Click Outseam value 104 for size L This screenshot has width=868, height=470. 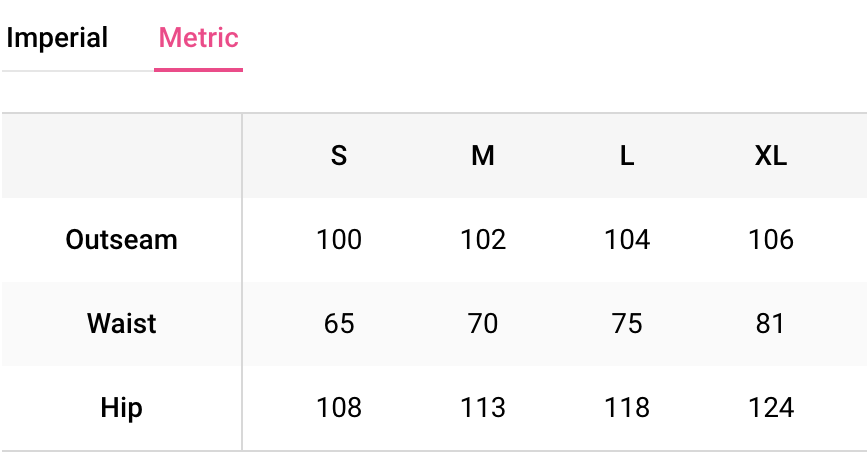[627, 240]
